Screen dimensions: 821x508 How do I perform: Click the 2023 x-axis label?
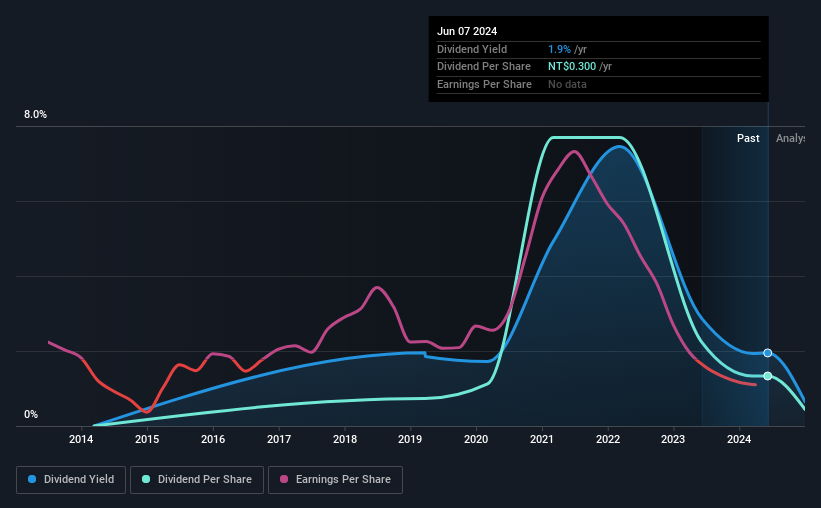(673, 439)
